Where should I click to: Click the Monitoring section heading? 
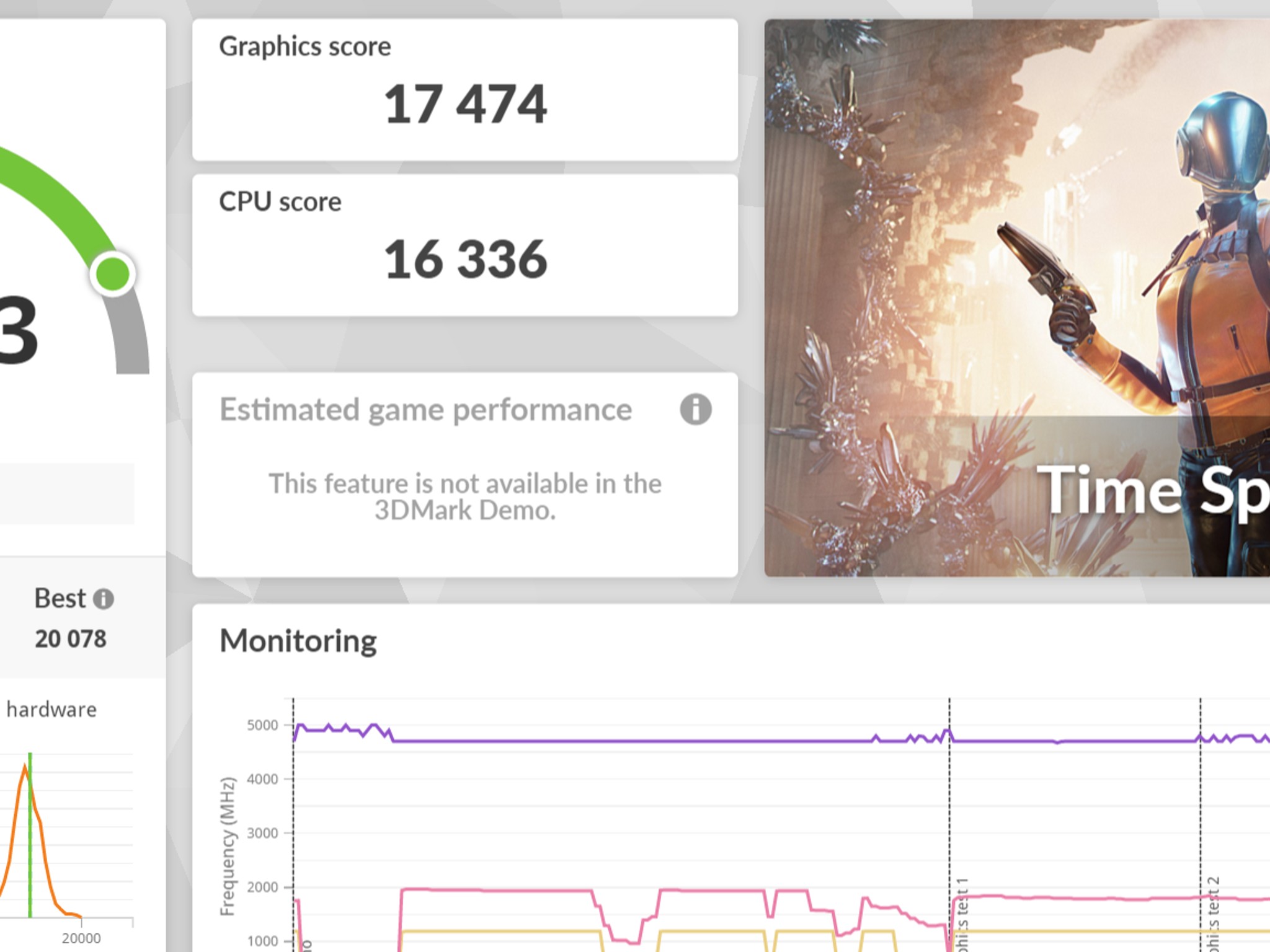(x=298, y=641)
